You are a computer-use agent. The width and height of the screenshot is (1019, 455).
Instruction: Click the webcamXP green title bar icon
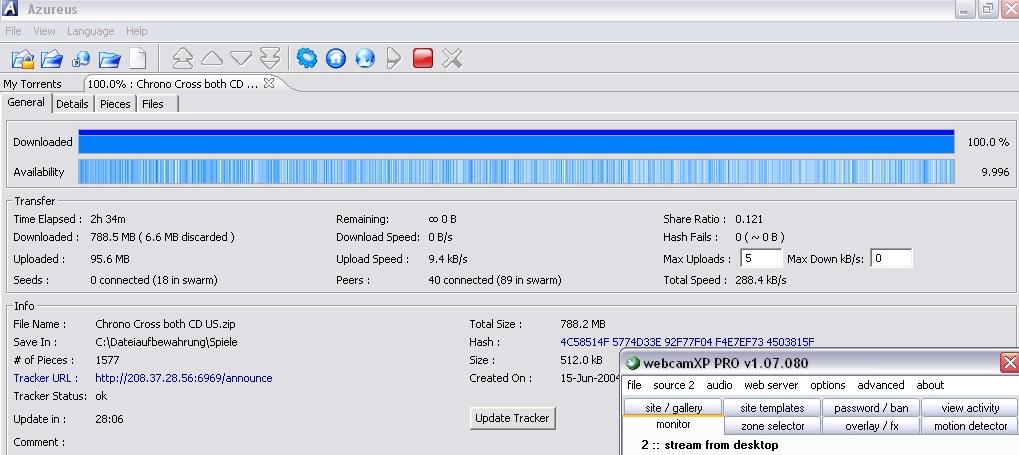pyautogui.click(x=632, y=363)
